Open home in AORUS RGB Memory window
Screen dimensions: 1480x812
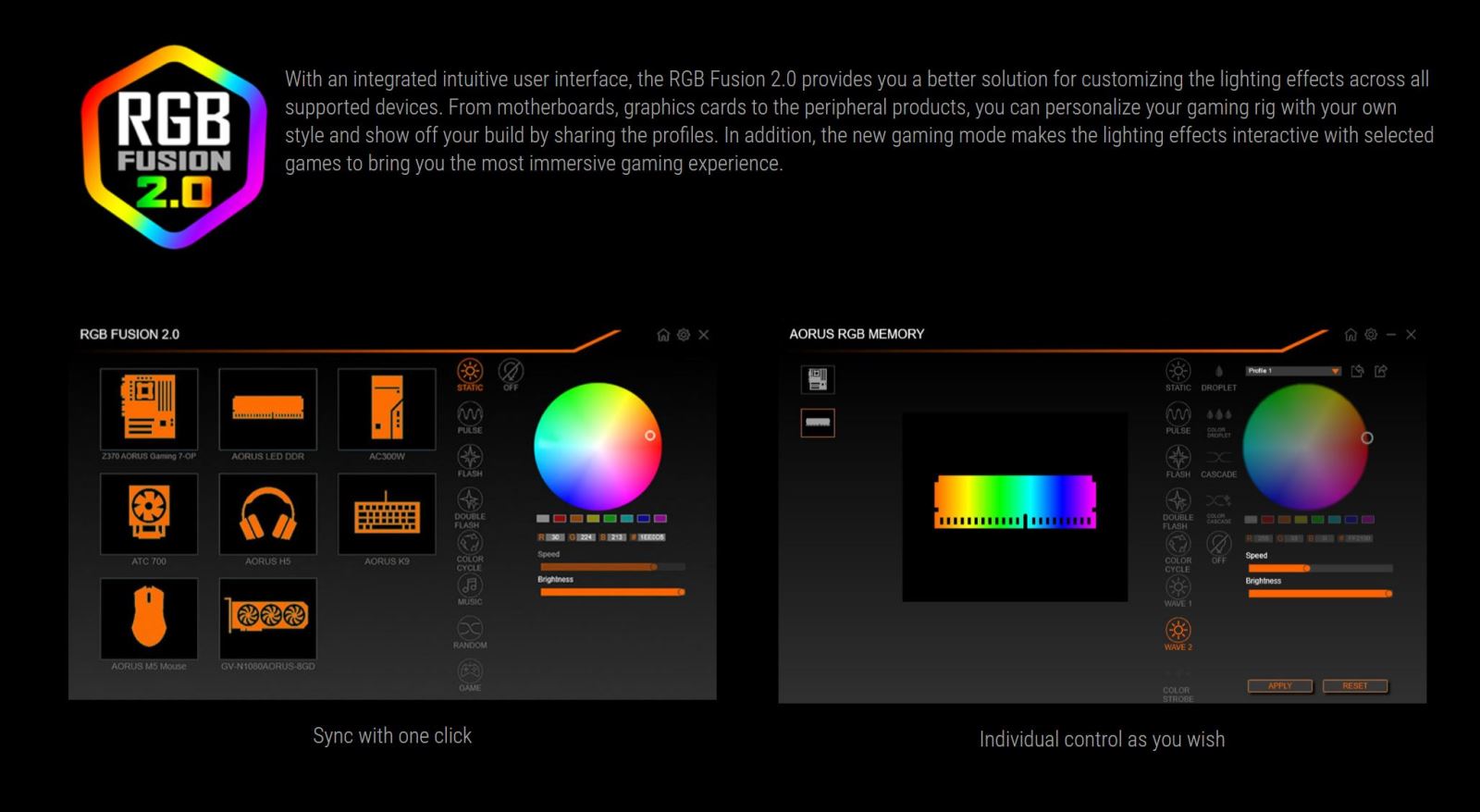[x=1350, y=335]
